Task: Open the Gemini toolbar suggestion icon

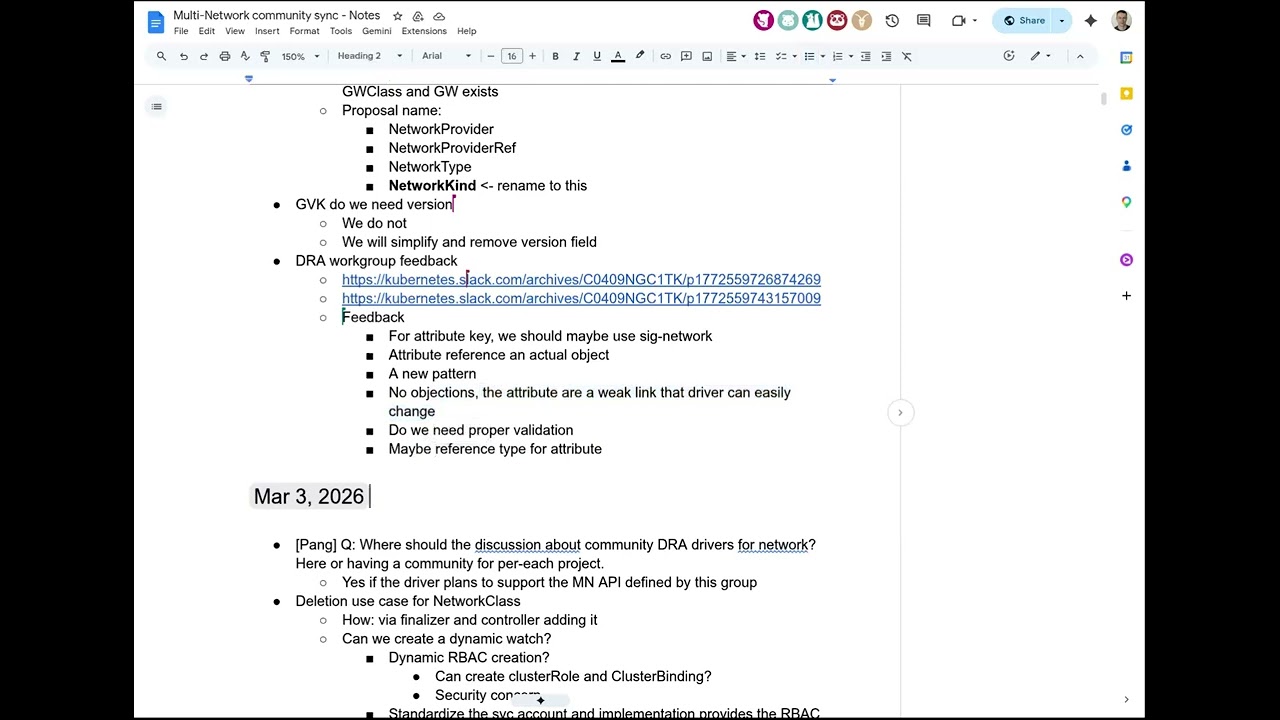Action: [1009, 56]
